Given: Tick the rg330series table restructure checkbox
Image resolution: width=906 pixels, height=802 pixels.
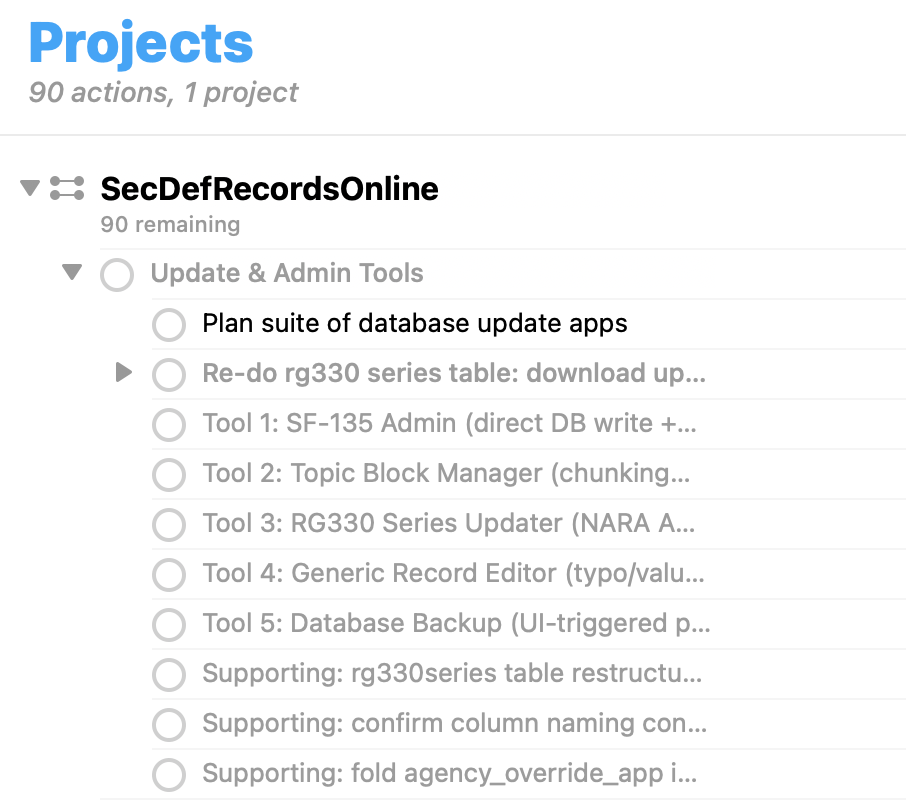Looking at the screenshot, I should [x=169, y=674].
